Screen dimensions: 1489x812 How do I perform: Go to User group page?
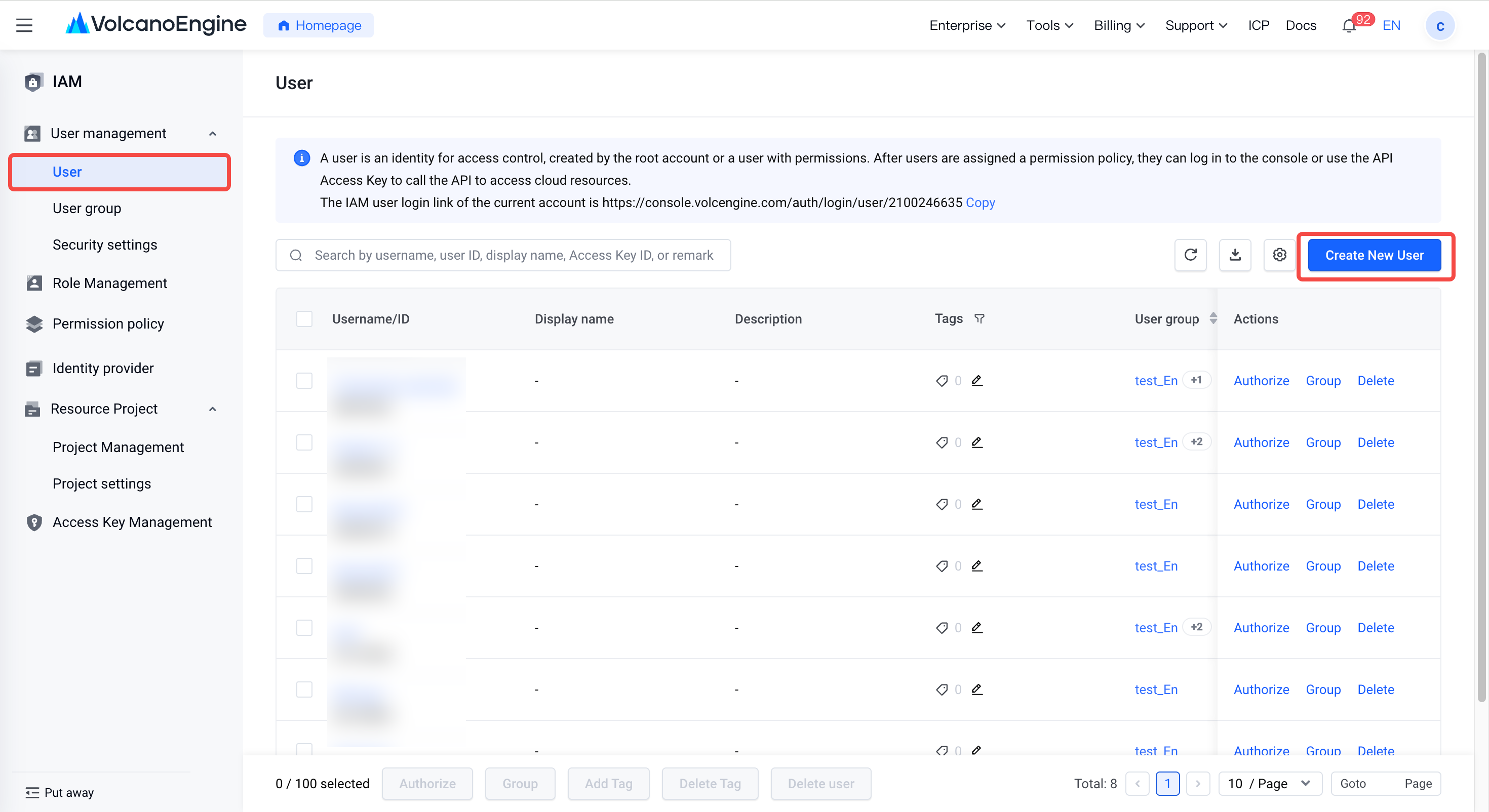click(87, 208)
